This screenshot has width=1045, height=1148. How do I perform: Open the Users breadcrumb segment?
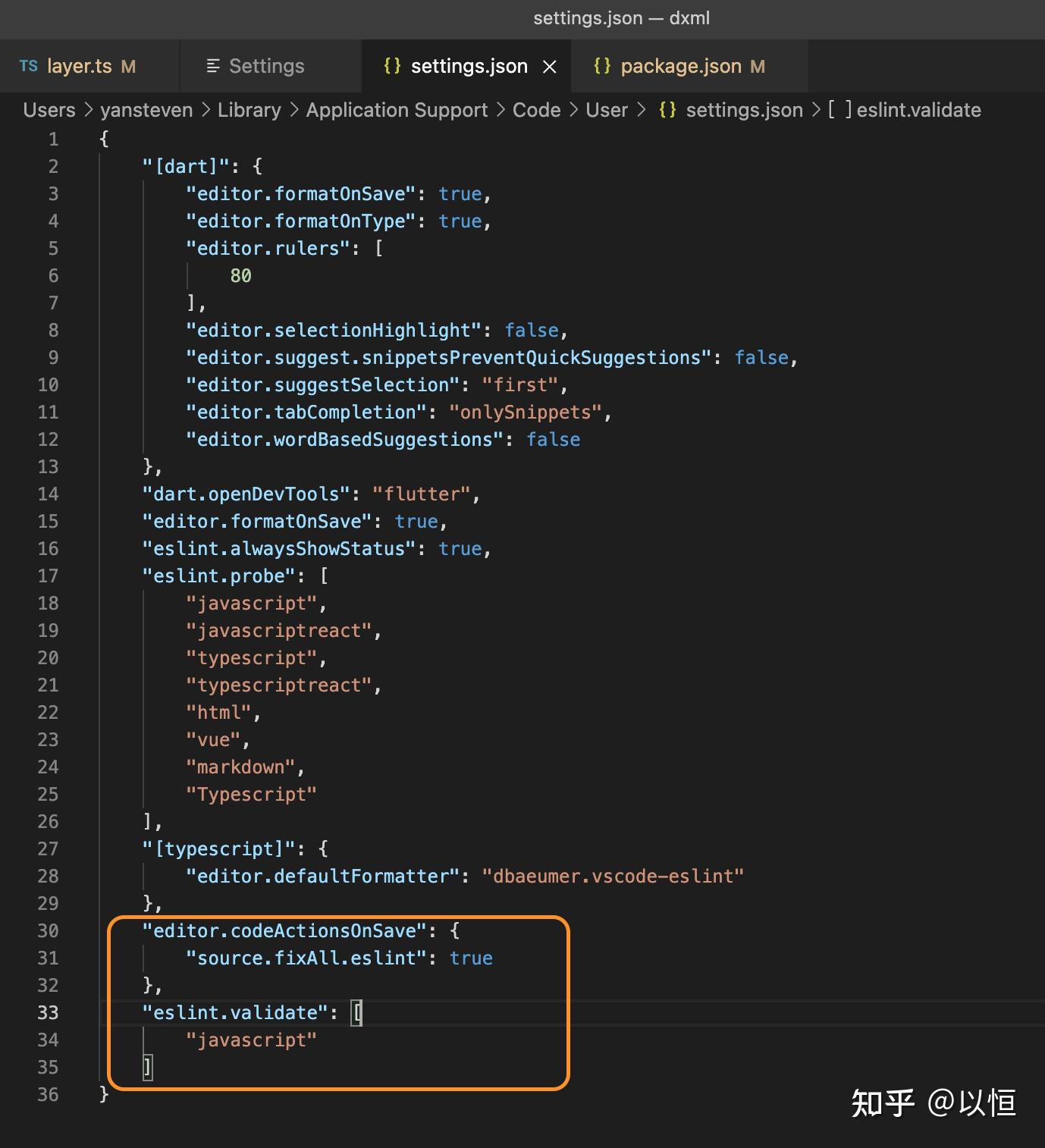pos(49,110)
